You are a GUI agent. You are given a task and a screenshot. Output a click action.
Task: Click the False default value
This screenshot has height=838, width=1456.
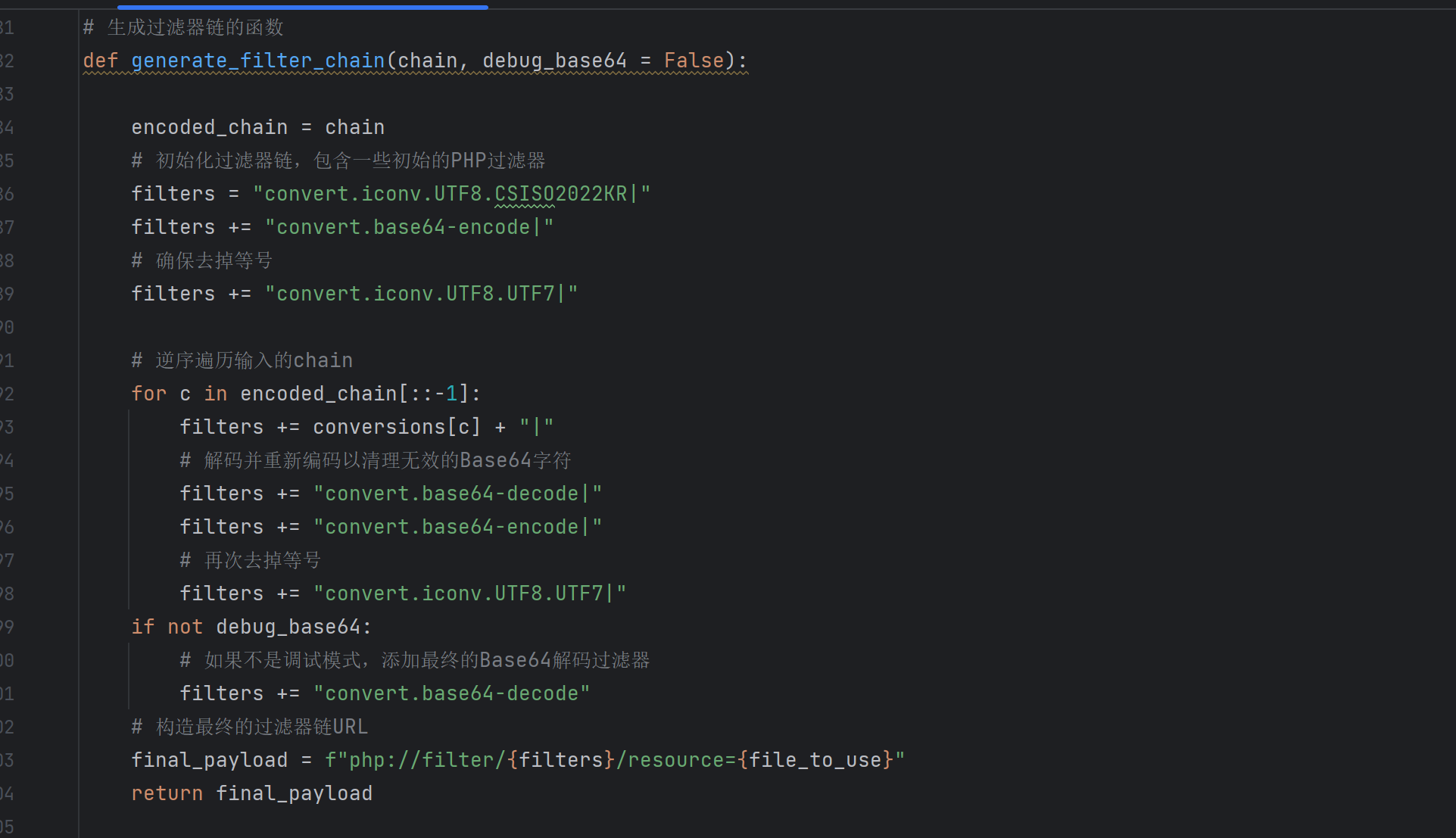(694, 61)
